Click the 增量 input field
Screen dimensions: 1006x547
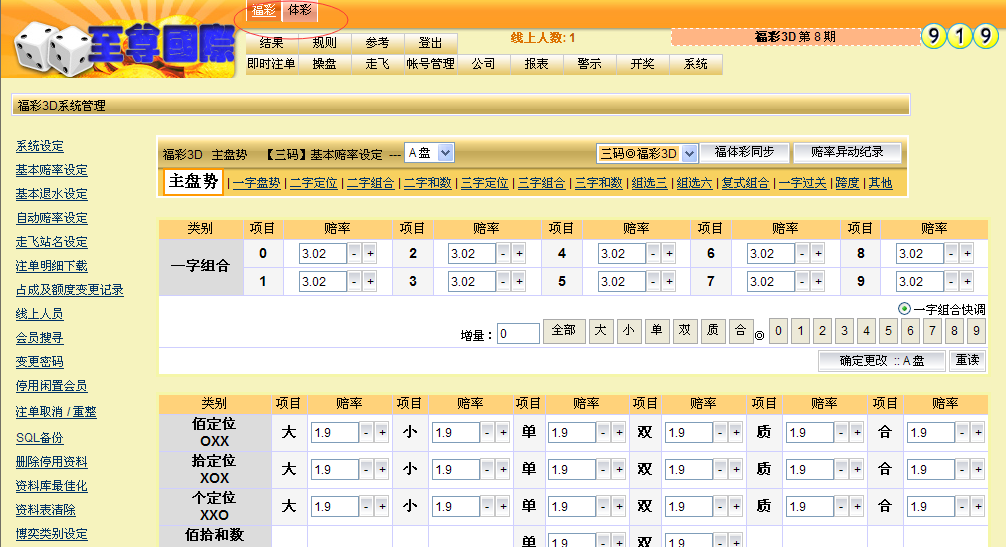518,334
